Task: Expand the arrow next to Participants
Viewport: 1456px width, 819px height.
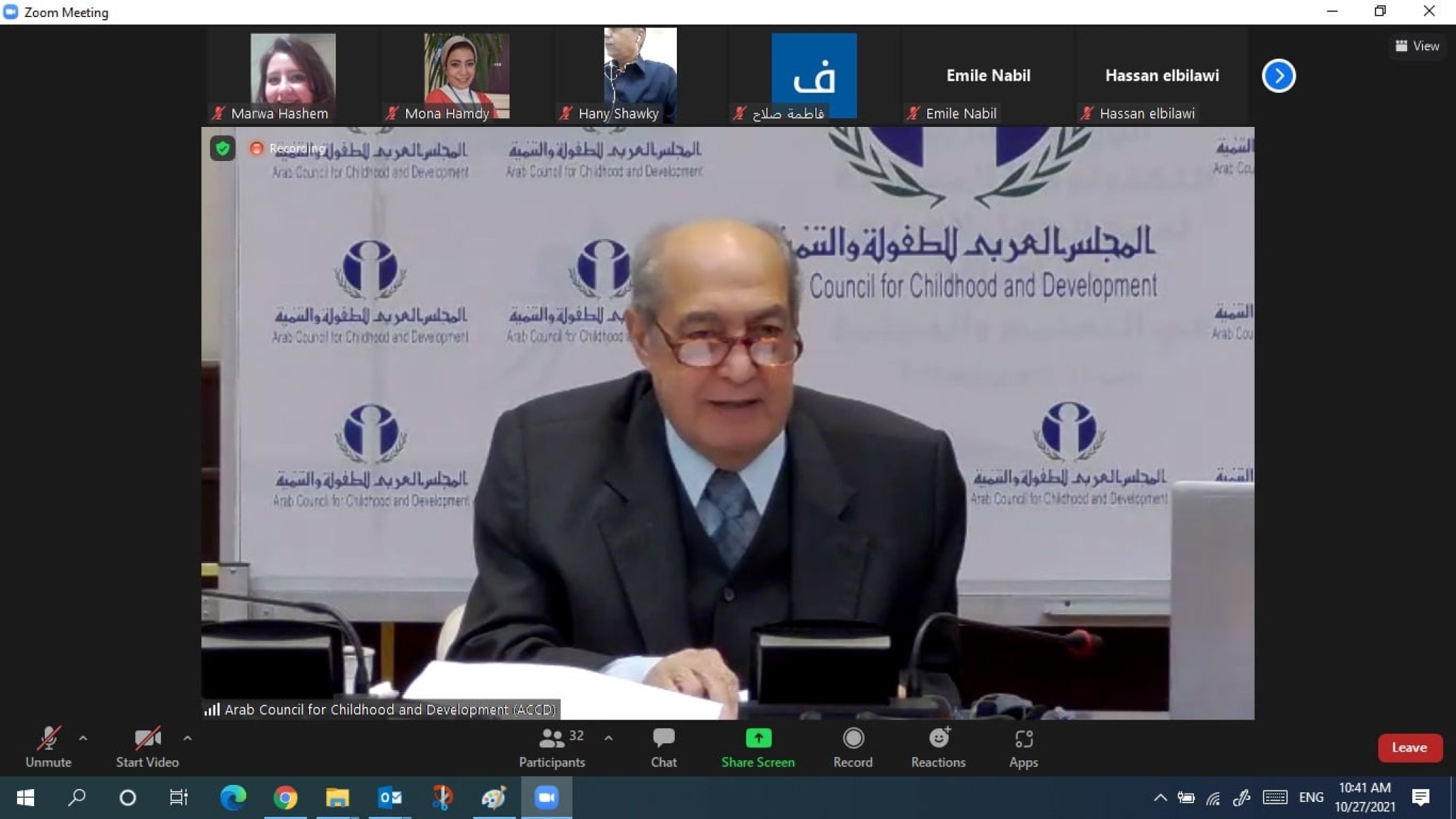Action: click(x=608, y=738)
